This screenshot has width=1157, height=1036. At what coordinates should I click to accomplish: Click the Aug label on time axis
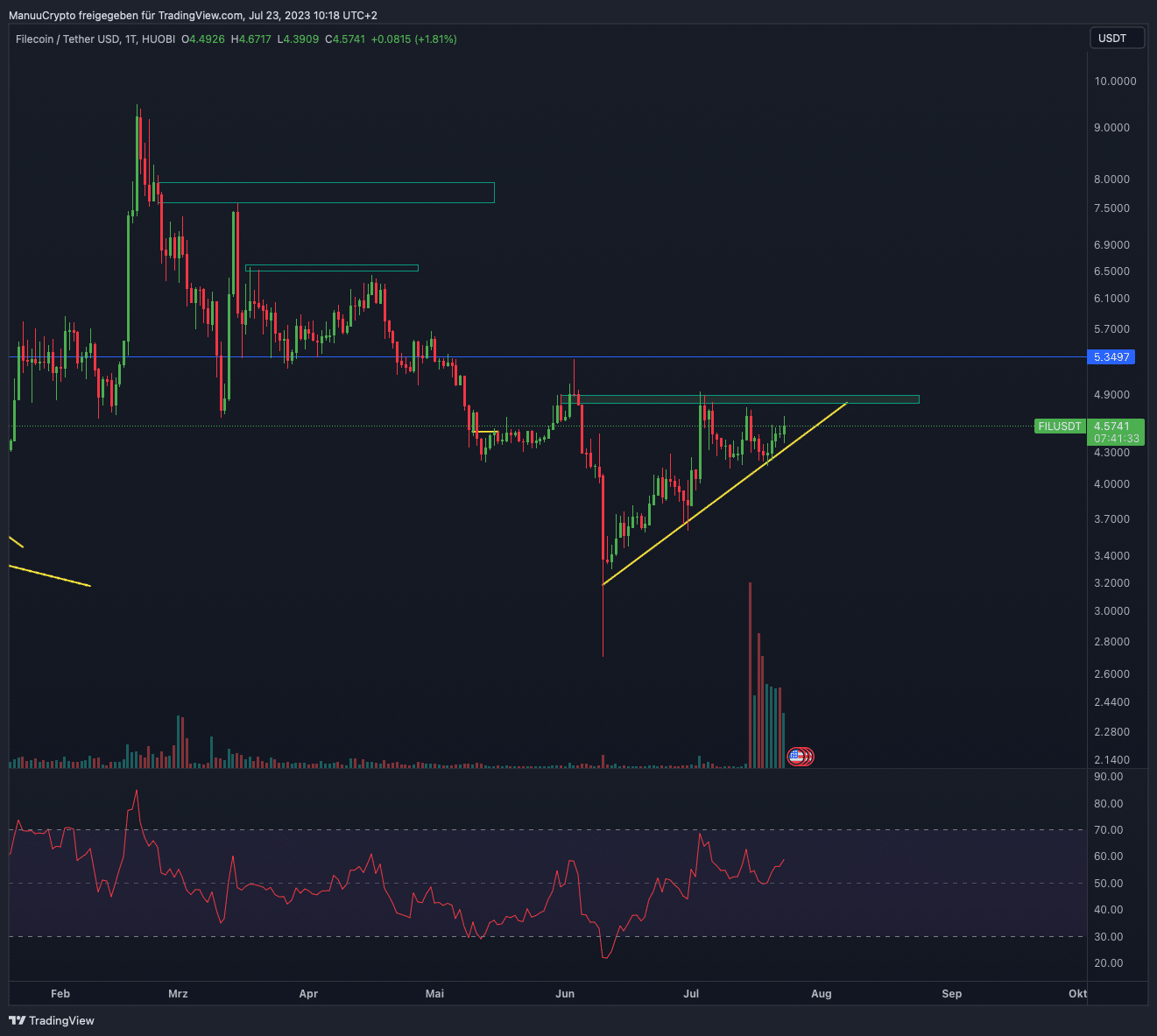pos(821,993)
